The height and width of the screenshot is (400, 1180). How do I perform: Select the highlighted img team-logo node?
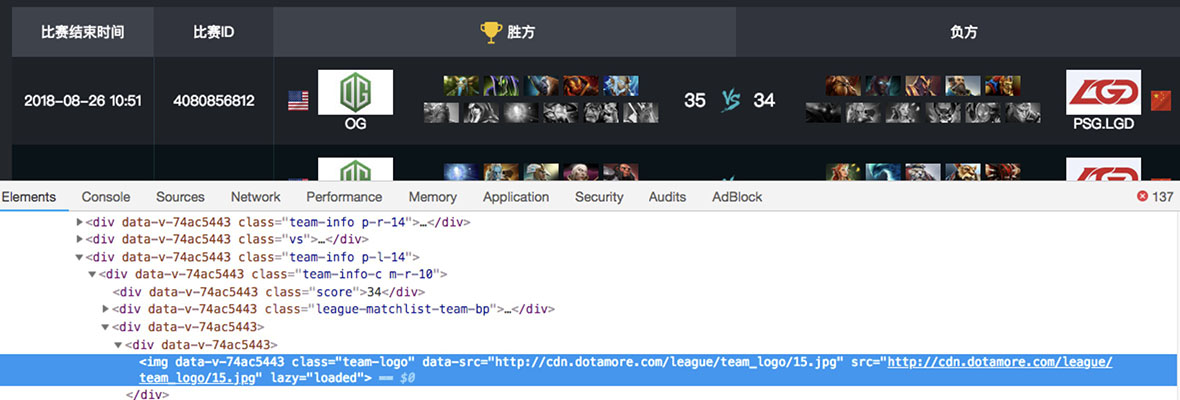(590, 370)
